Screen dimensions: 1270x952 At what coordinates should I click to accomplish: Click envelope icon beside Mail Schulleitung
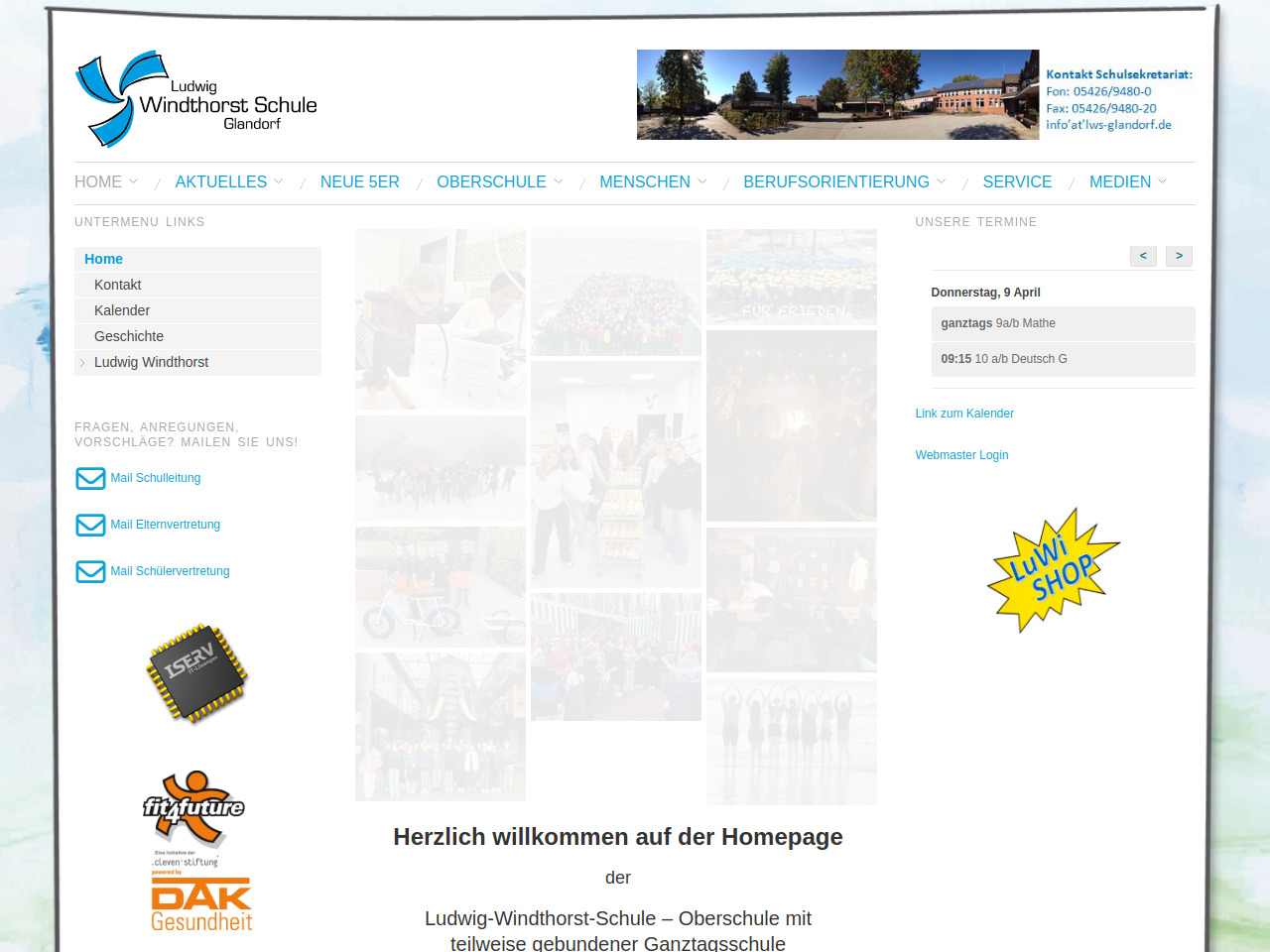[x=90, y=478]
